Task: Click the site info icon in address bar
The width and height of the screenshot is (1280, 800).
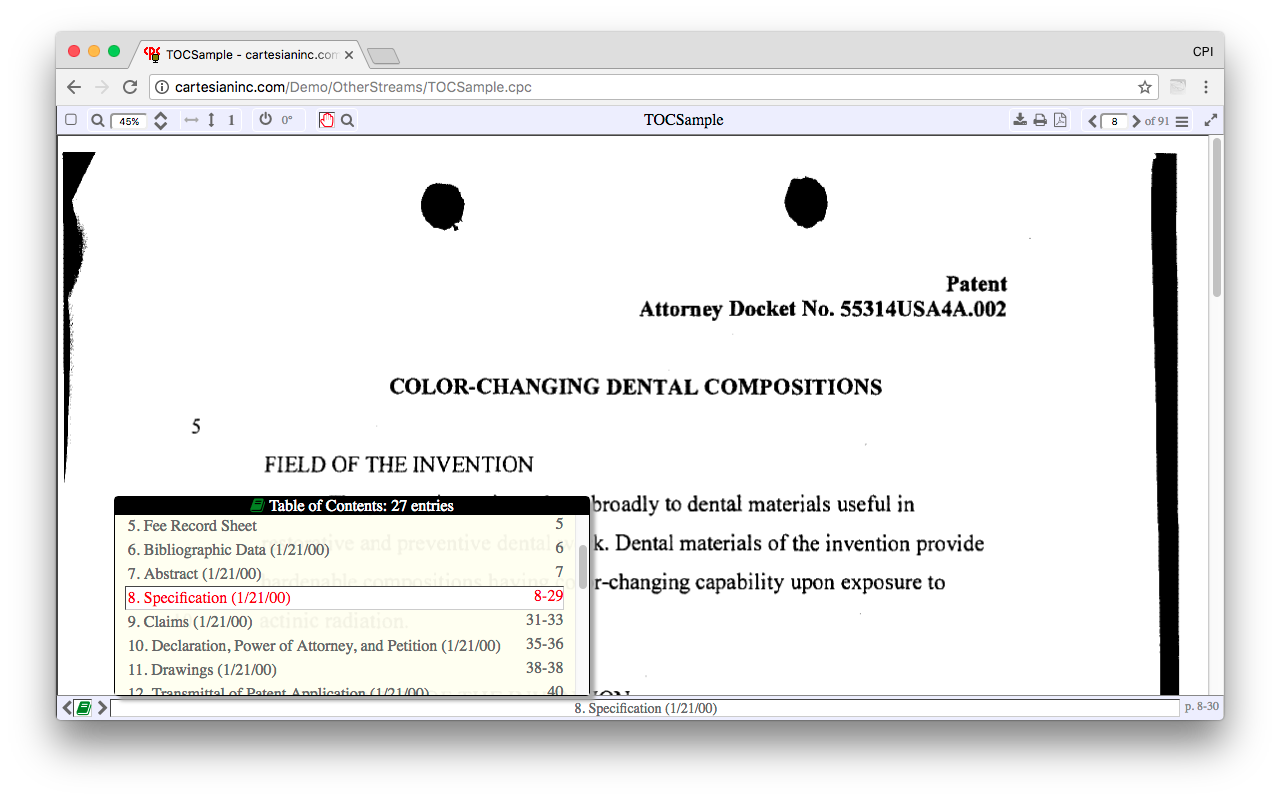Action: click(x=162, y=87)
